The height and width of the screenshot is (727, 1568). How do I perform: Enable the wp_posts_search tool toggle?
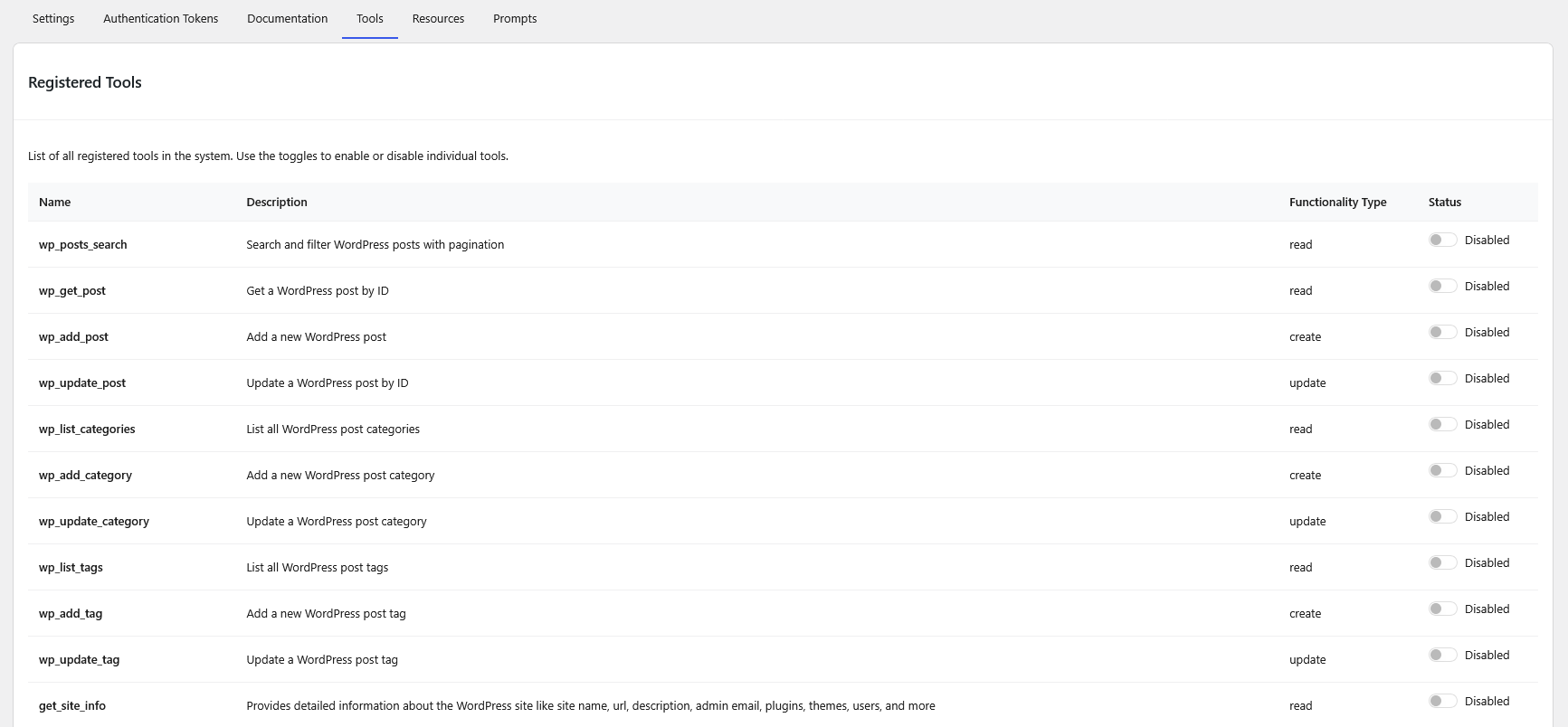pos(1442,240)
